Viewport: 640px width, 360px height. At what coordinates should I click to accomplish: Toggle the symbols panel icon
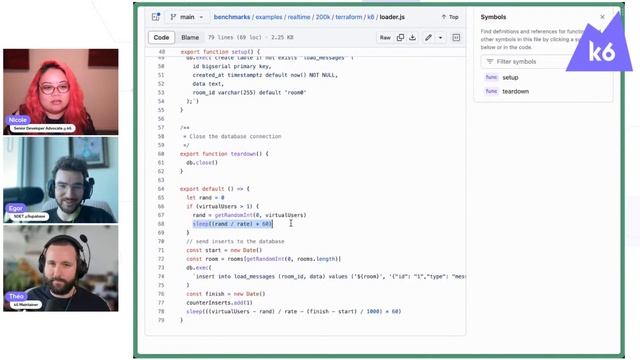point(456,38)
